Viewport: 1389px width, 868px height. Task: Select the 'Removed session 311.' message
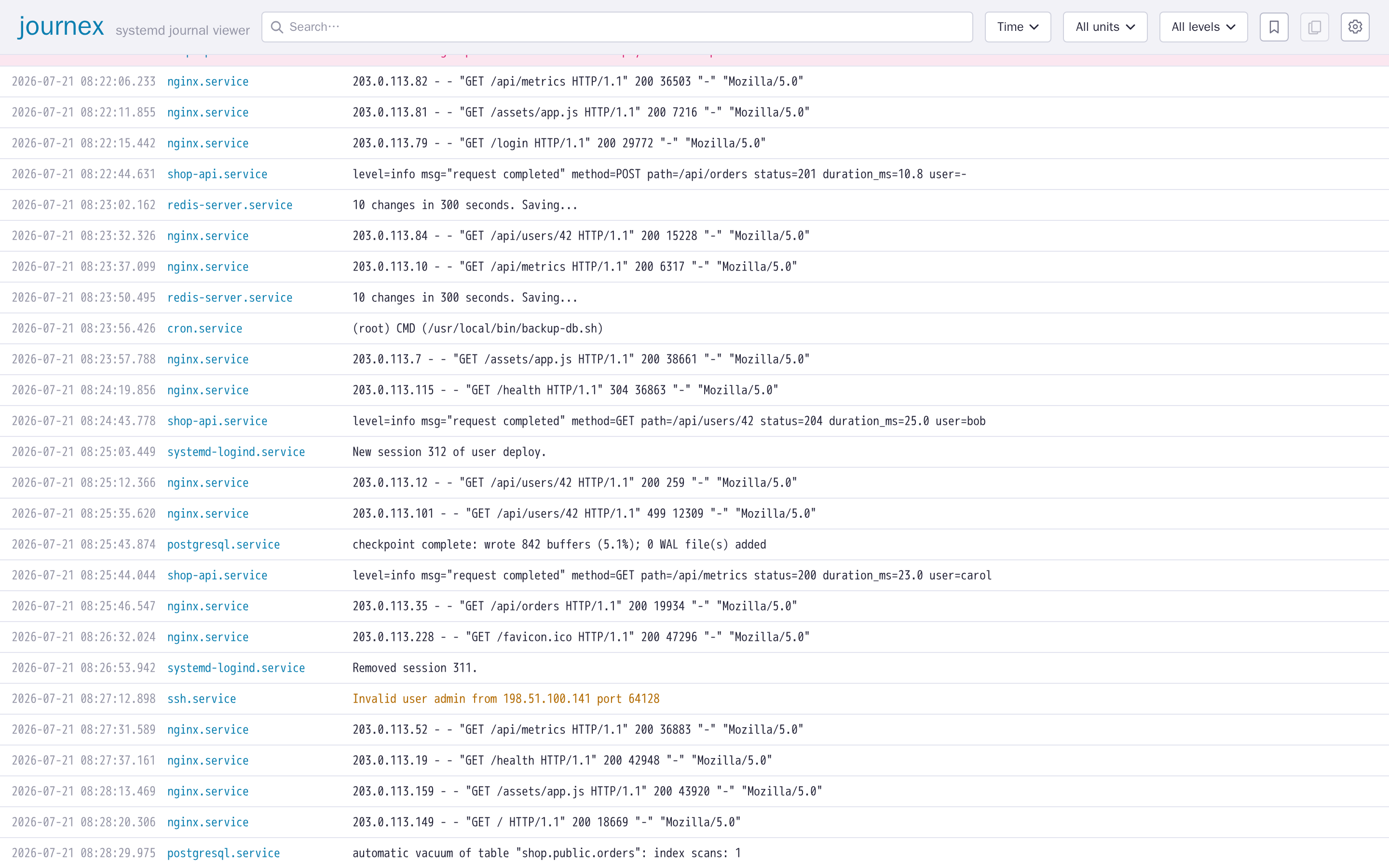pos(414,668)
